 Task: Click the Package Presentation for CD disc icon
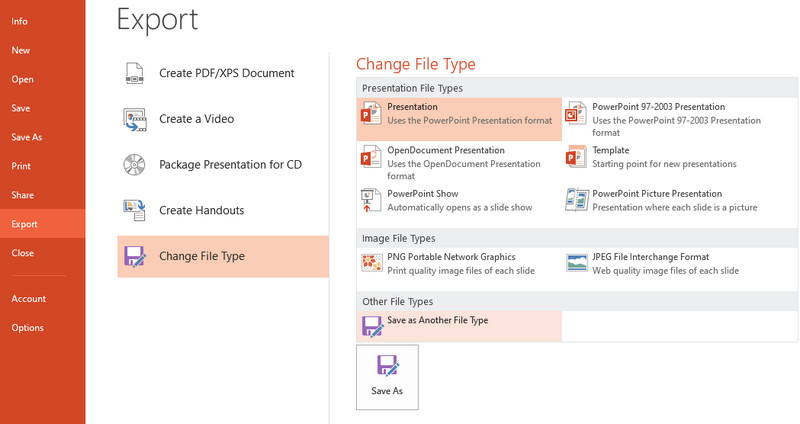(x=134, y=165)
